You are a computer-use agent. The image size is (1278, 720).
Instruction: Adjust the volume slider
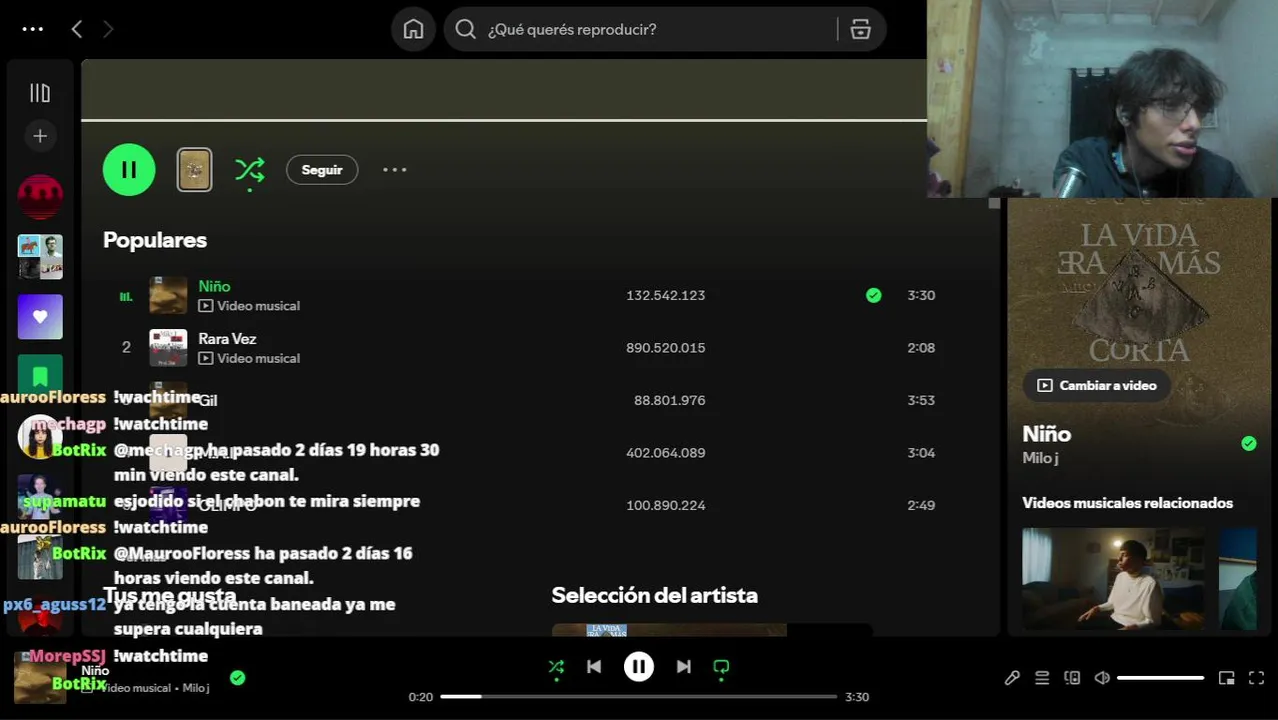tap(1160, 678)
